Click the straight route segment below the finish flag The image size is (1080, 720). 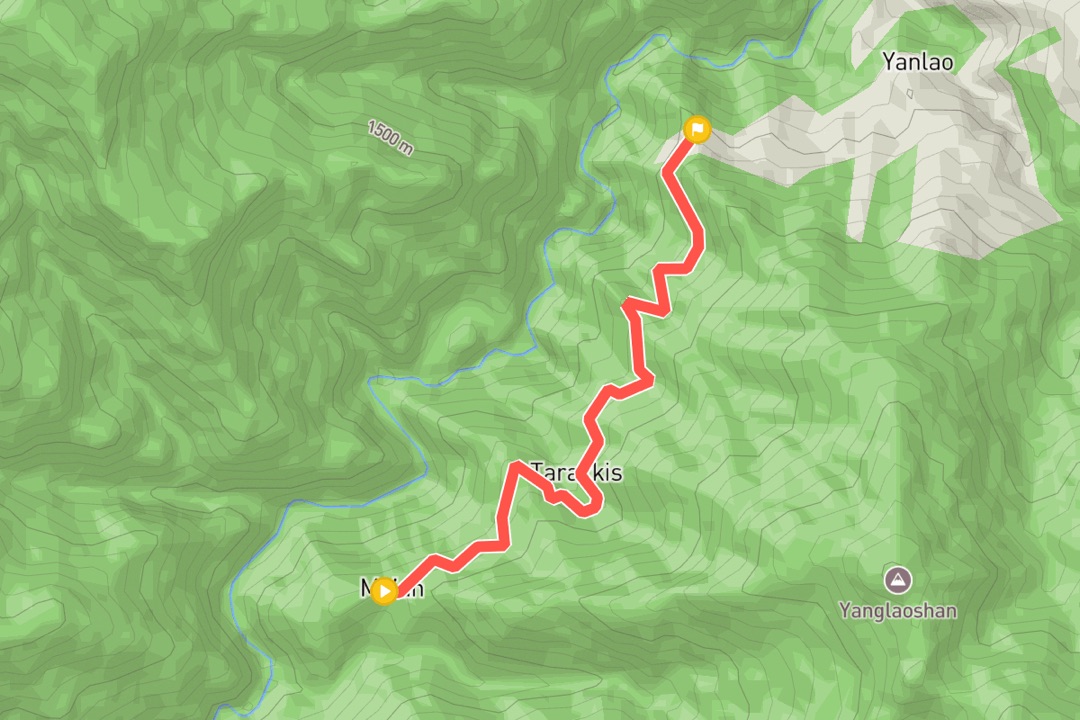684,198
